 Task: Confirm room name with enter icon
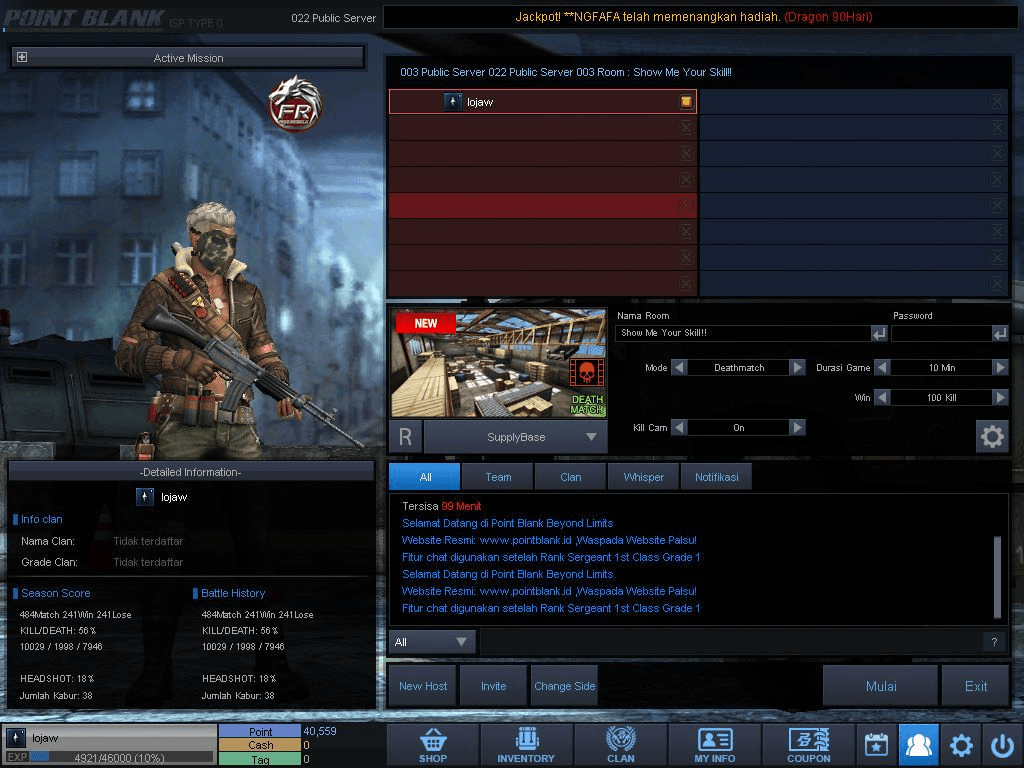tap(879, 334)
